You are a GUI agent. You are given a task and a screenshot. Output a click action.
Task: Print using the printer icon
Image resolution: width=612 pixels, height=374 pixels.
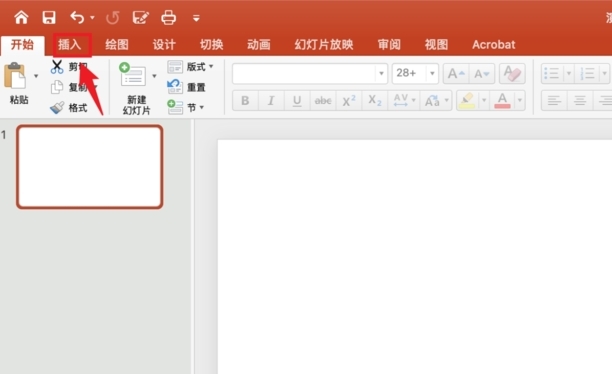pyautogui.click(x=169, y=18)
